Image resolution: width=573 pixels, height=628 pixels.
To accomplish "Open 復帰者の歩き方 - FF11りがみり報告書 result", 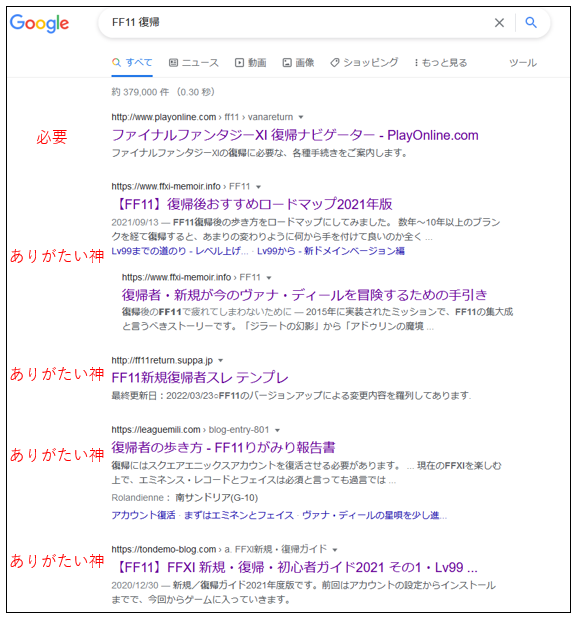I will click(x=223, y=447).
